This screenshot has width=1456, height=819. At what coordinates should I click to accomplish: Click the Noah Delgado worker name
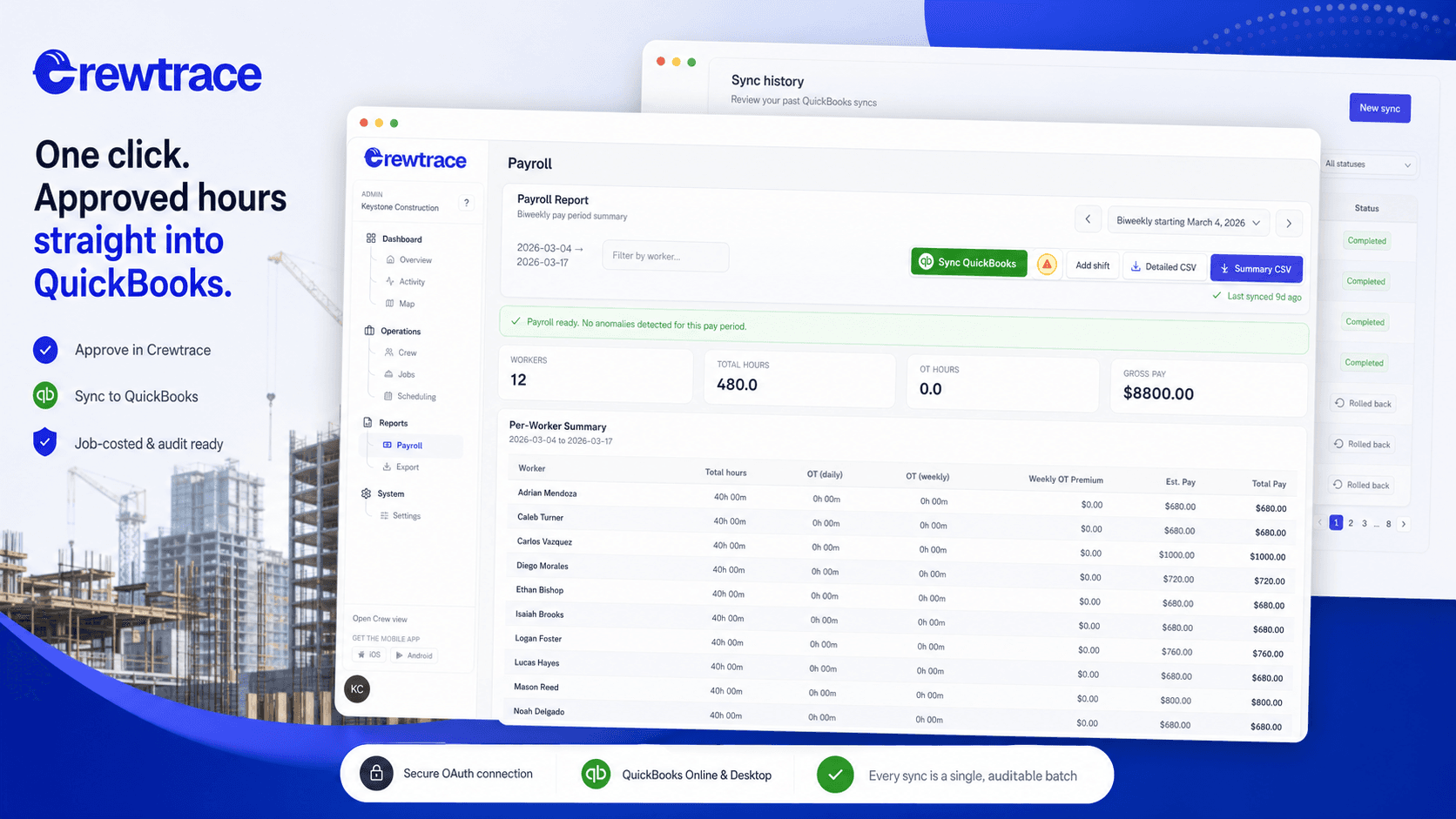[x=538, y=712]
